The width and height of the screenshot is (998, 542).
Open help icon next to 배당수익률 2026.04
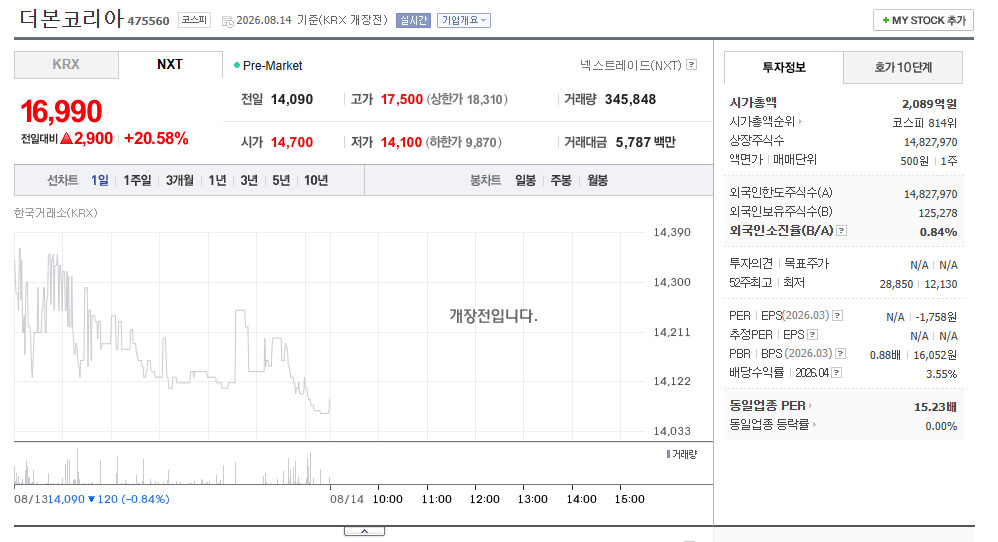[836, 373]
